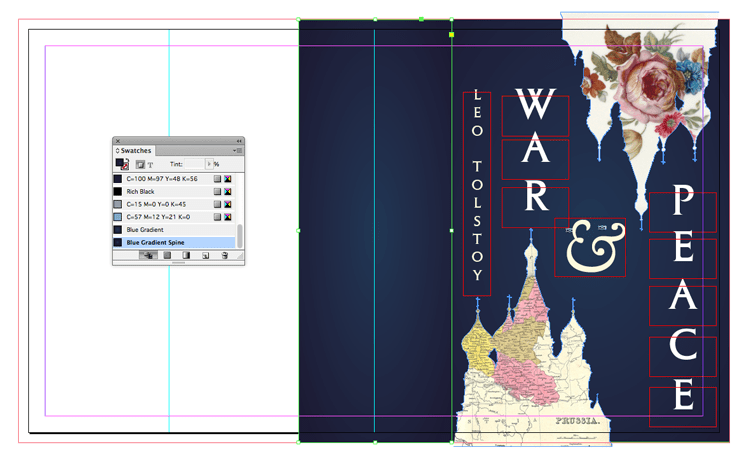
Task: Click Show Color Swatches button
Action: click(x=167, y=255)
